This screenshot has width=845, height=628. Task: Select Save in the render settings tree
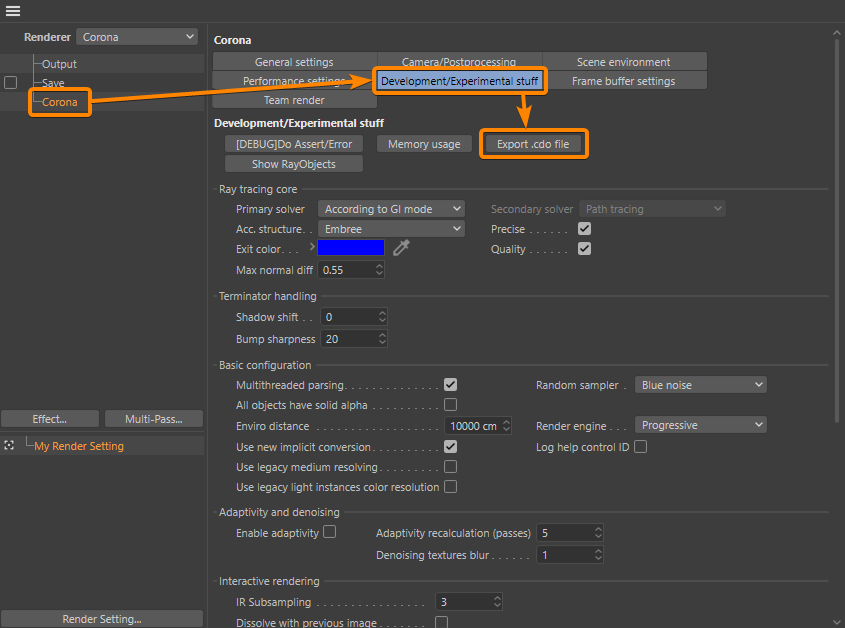pos(53,83)
